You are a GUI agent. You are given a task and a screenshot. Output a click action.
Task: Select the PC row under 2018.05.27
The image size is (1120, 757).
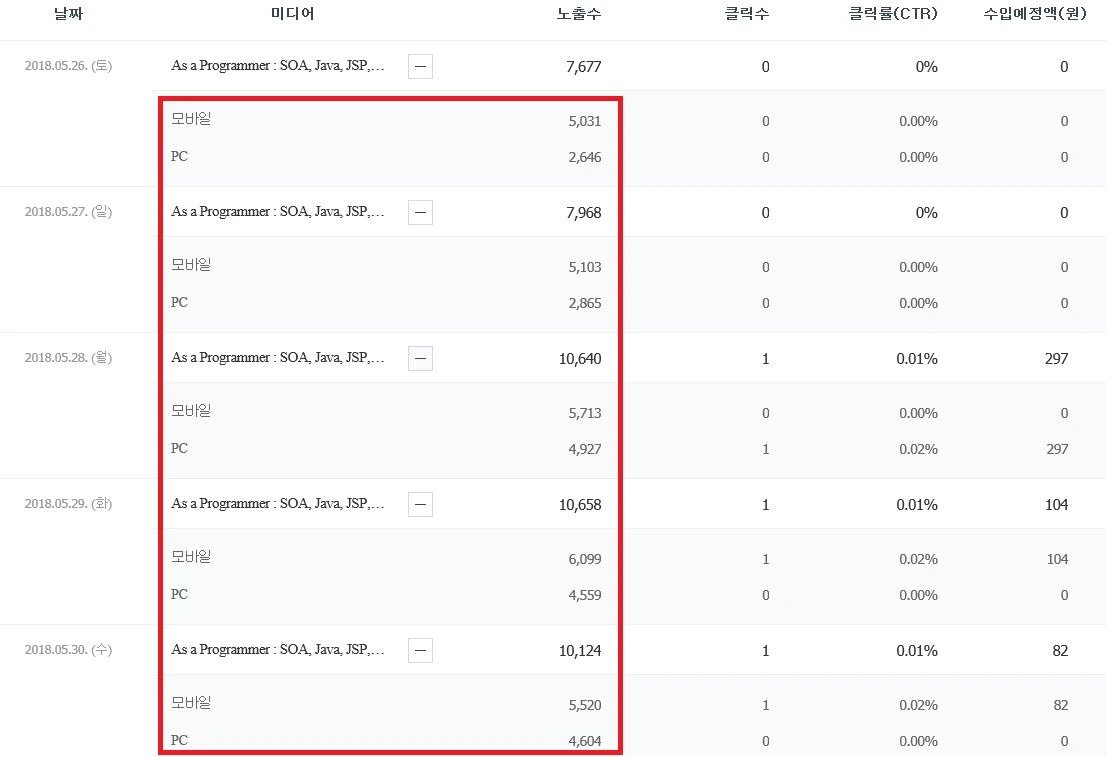pos(179,302)
